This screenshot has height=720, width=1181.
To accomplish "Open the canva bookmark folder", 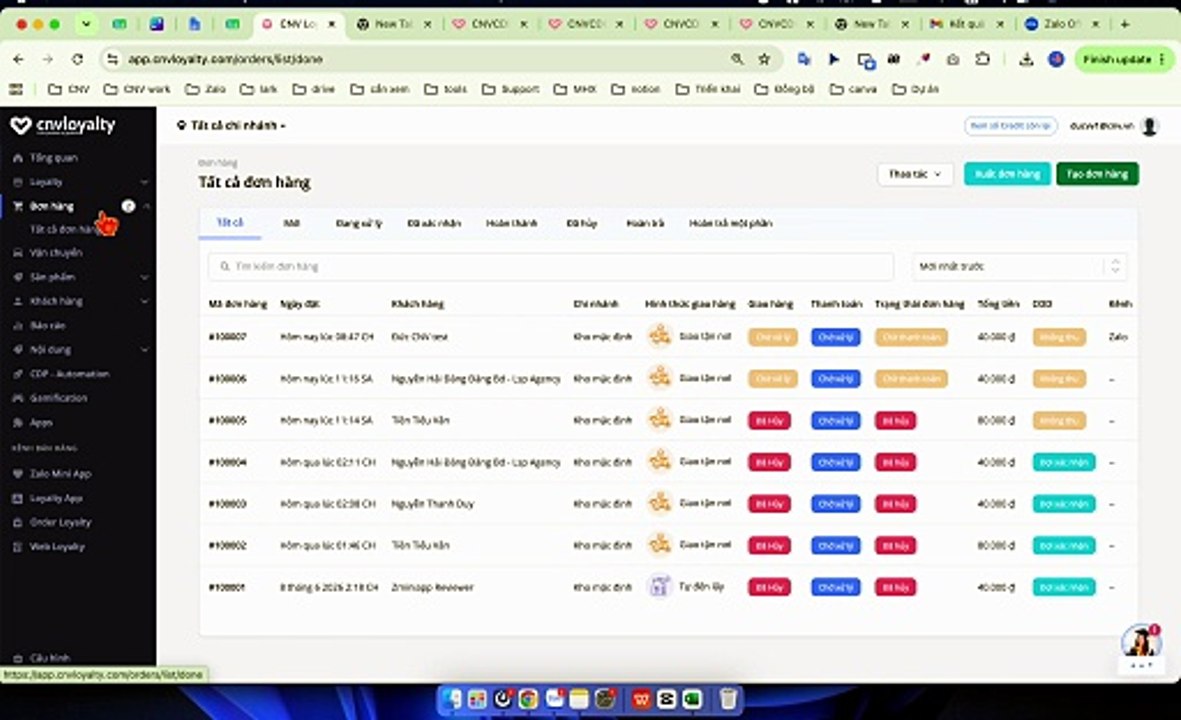I will (853, 89).
